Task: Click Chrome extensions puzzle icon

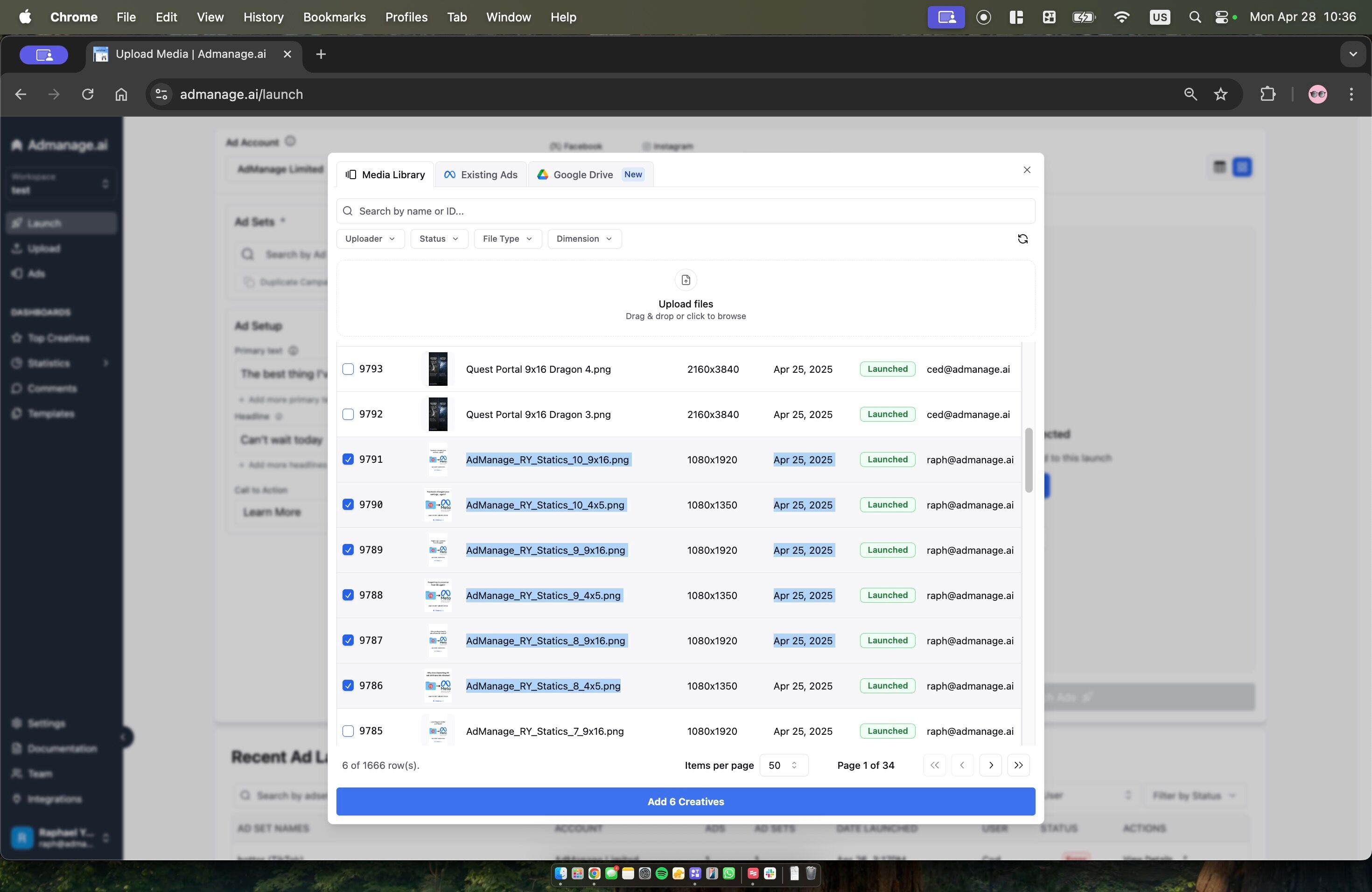Action: point(1267,94)
